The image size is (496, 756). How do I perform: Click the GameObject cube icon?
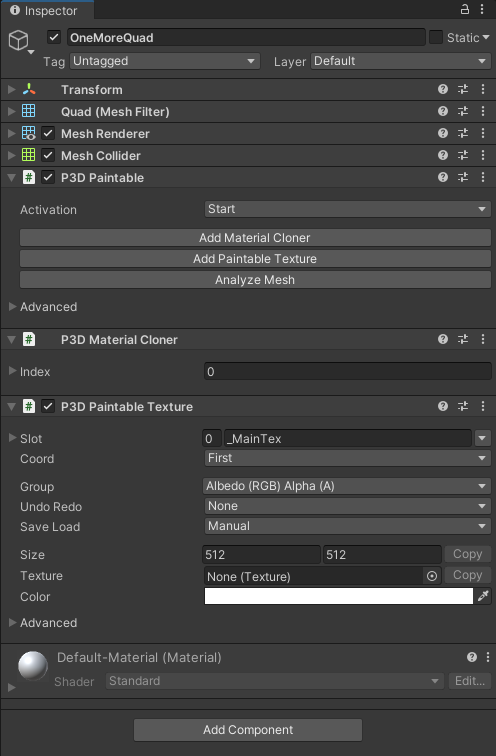(x=19, y=40)
